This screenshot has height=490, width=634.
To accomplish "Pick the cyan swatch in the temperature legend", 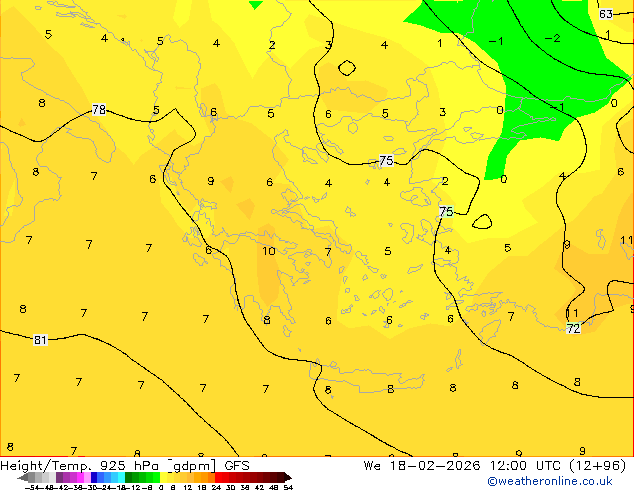I will (121, 477).
